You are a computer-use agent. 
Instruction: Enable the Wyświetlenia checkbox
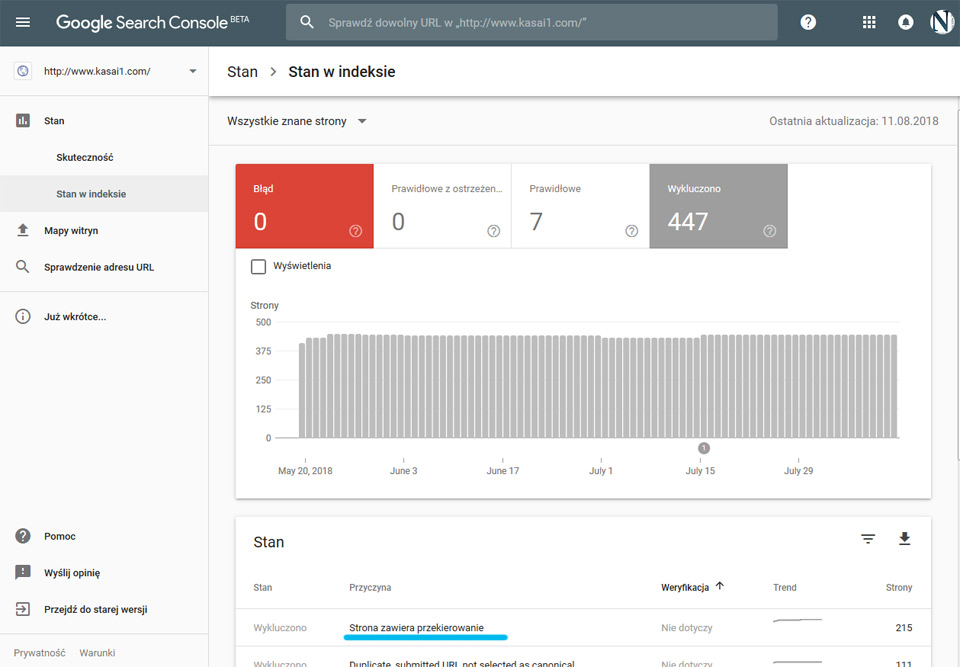click(x=258, y=266)
